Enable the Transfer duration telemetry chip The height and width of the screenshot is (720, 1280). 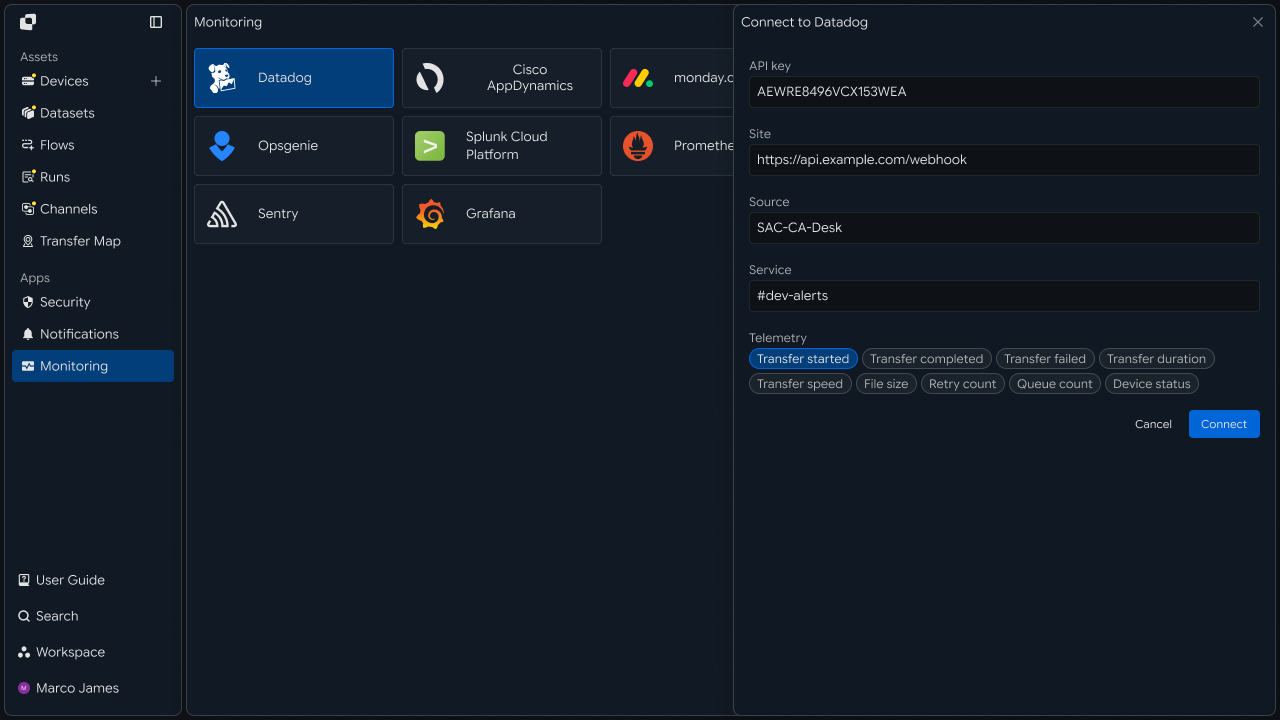point(1156,359)
